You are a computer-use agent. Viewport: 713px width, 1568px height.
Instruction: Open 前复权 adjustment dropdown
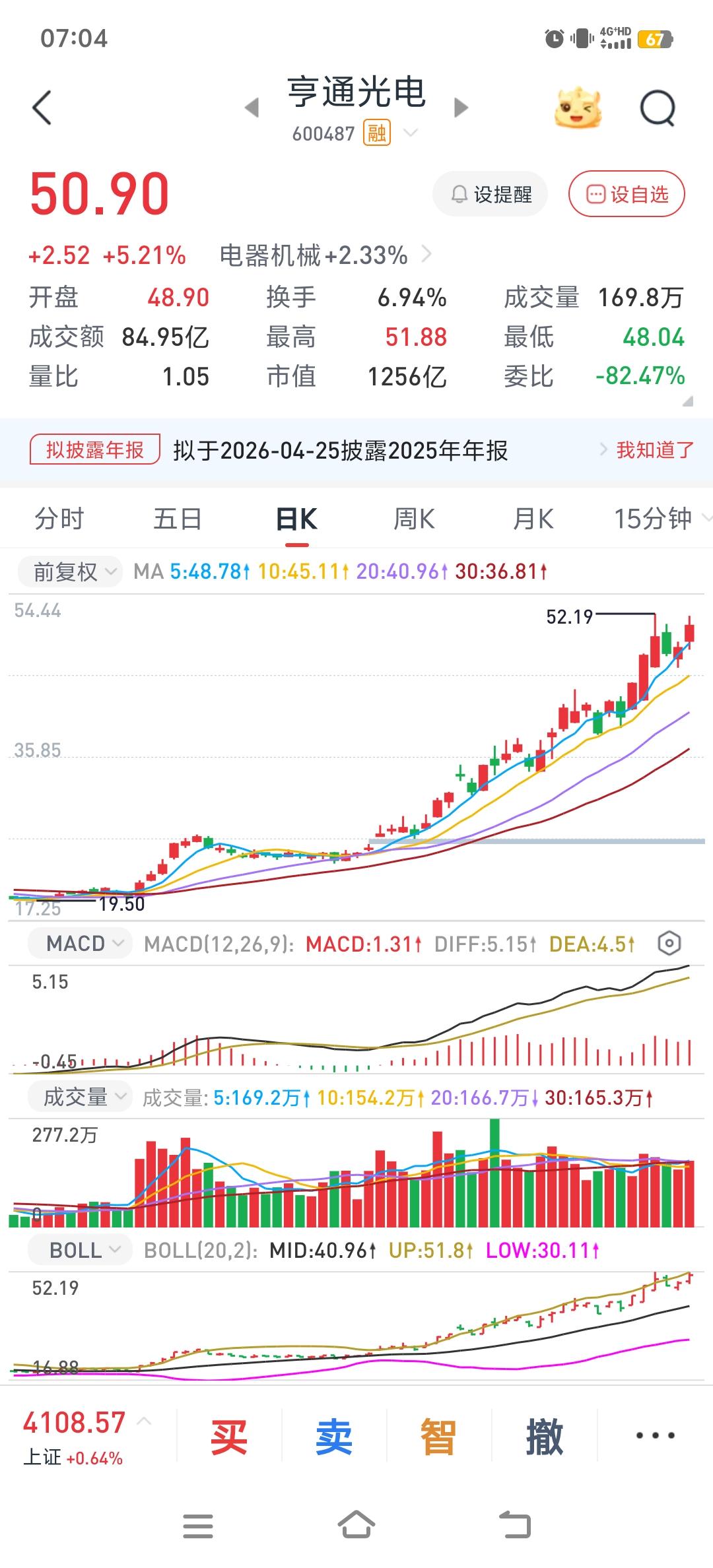click(x=69, y=572)
